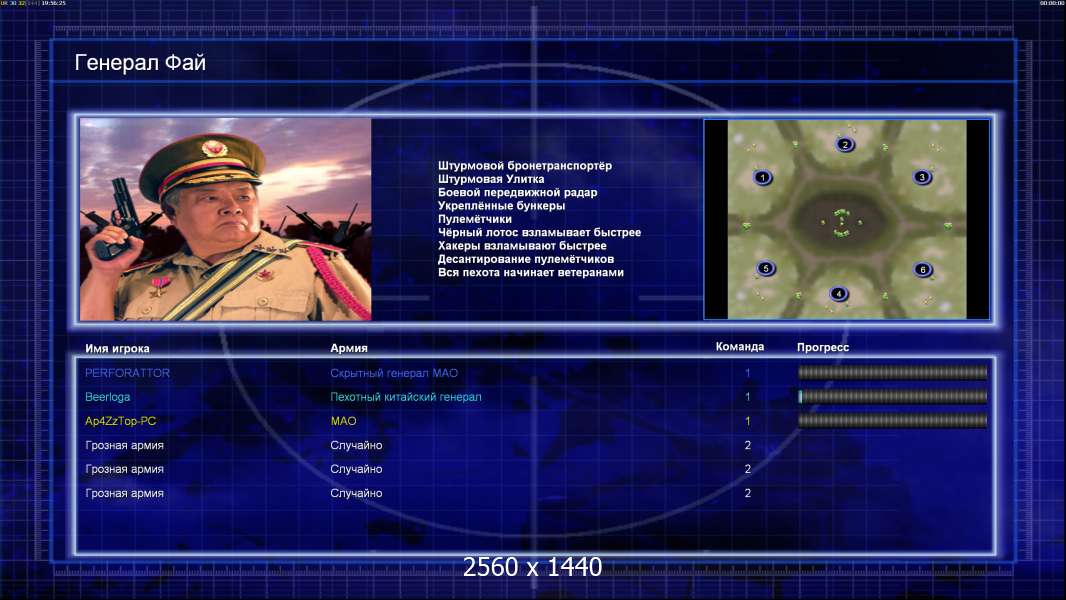Click the PERFORATTOR loading progress bar

tap(892, 372)
